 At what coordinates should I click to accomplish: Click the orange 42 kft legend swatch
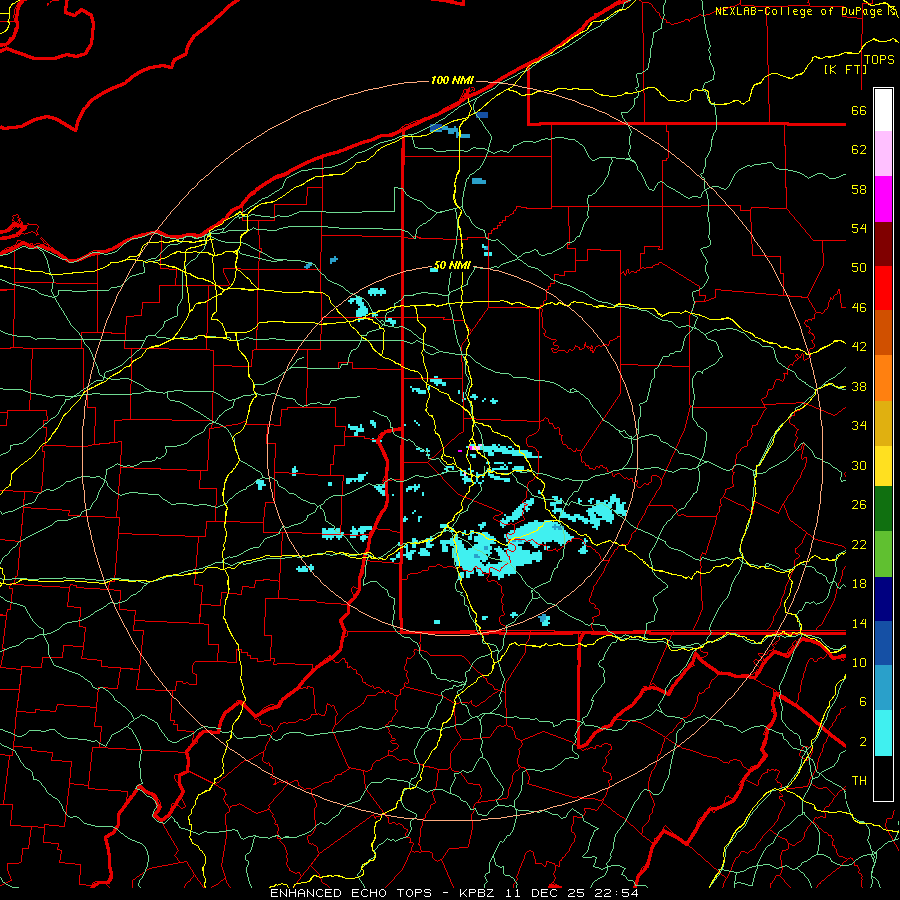coord(883,378)
